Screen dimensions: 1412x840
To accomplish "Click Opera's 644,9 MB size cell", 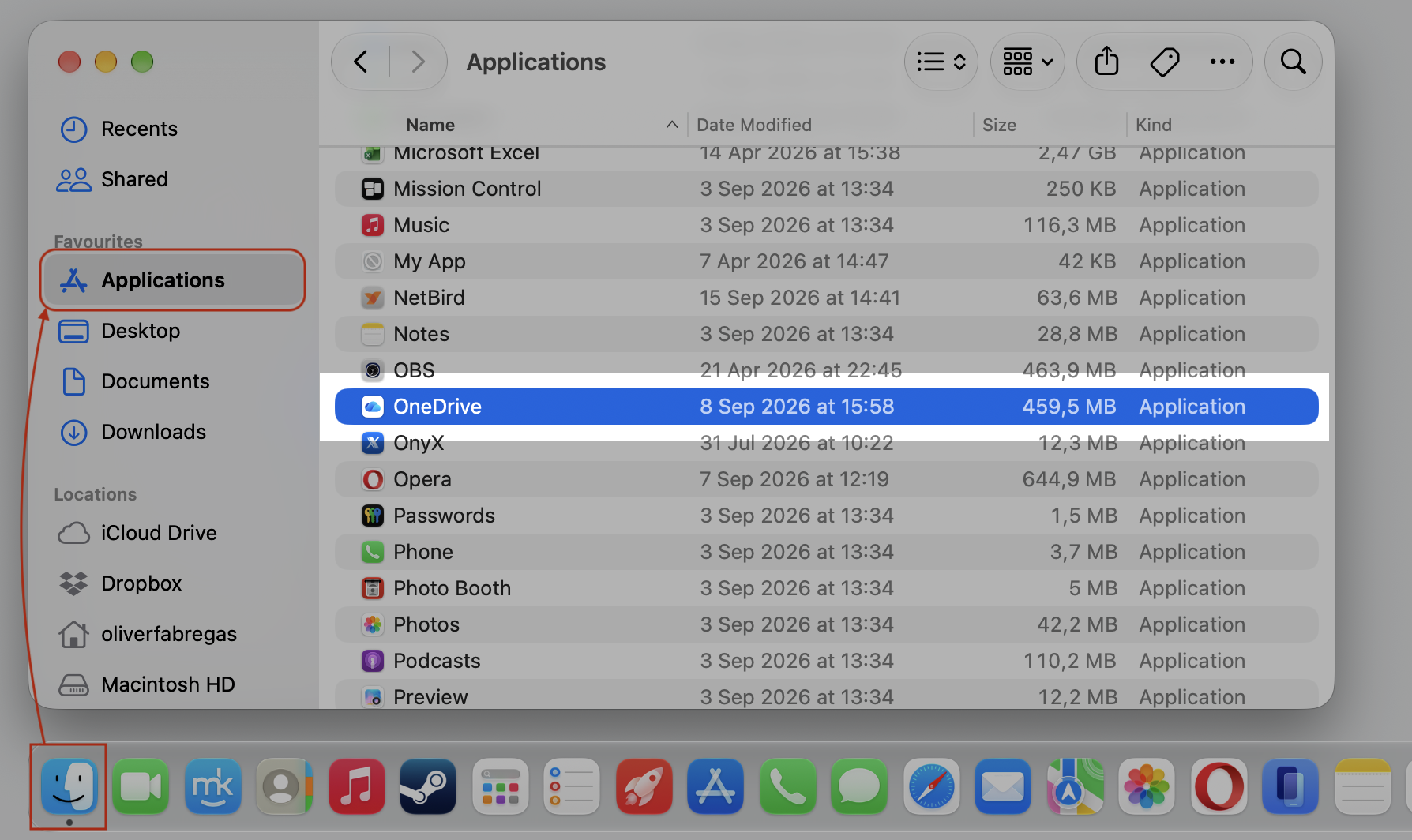I will [1069, 479].
